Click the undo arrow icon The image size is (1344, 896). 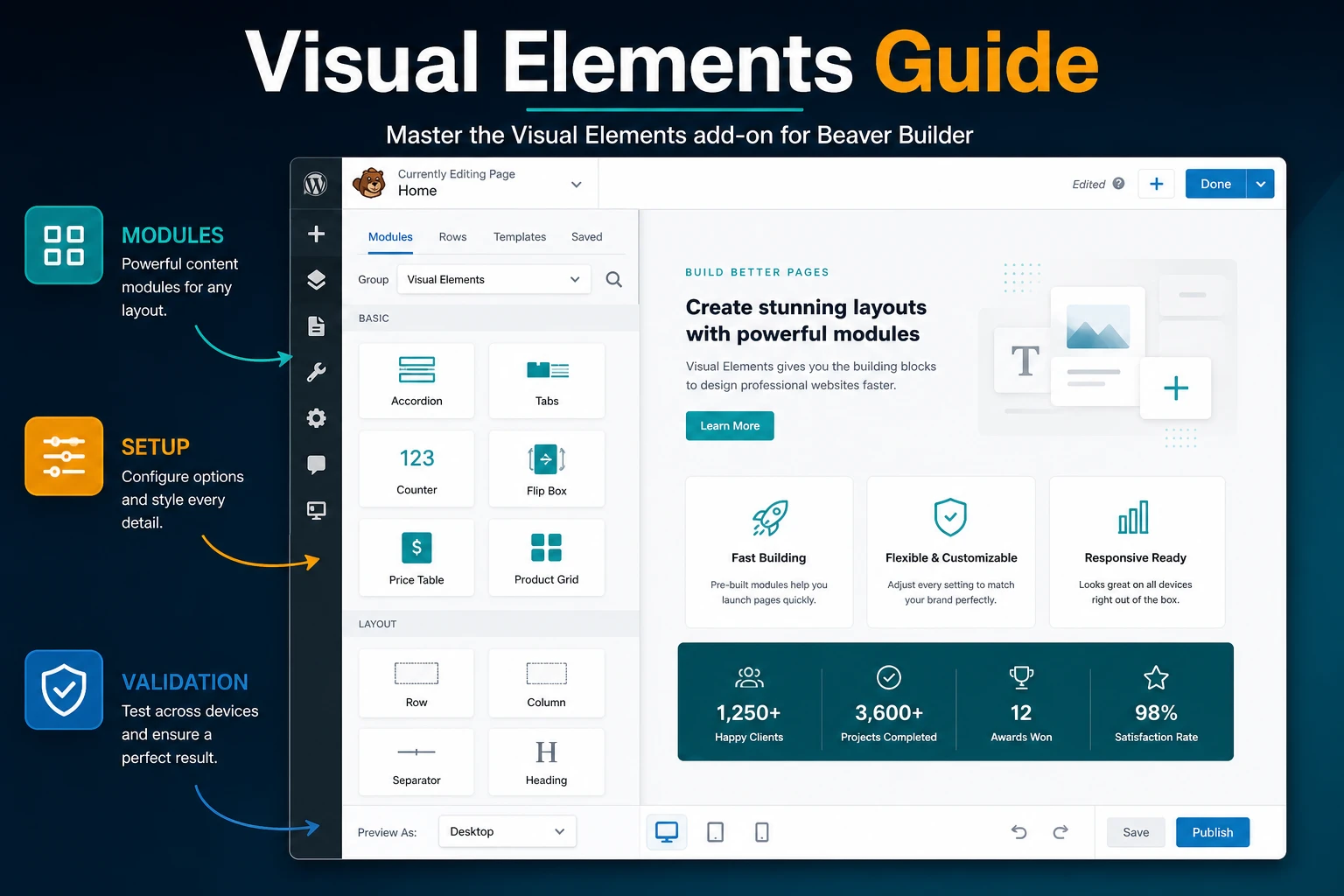click(x=1018, y=832)
